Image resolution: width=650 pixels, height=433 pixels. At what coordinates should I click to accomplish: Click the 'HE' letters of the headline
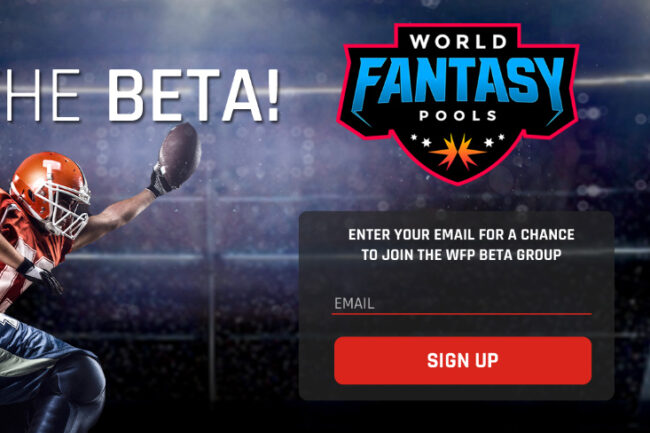tap(39, 95)
